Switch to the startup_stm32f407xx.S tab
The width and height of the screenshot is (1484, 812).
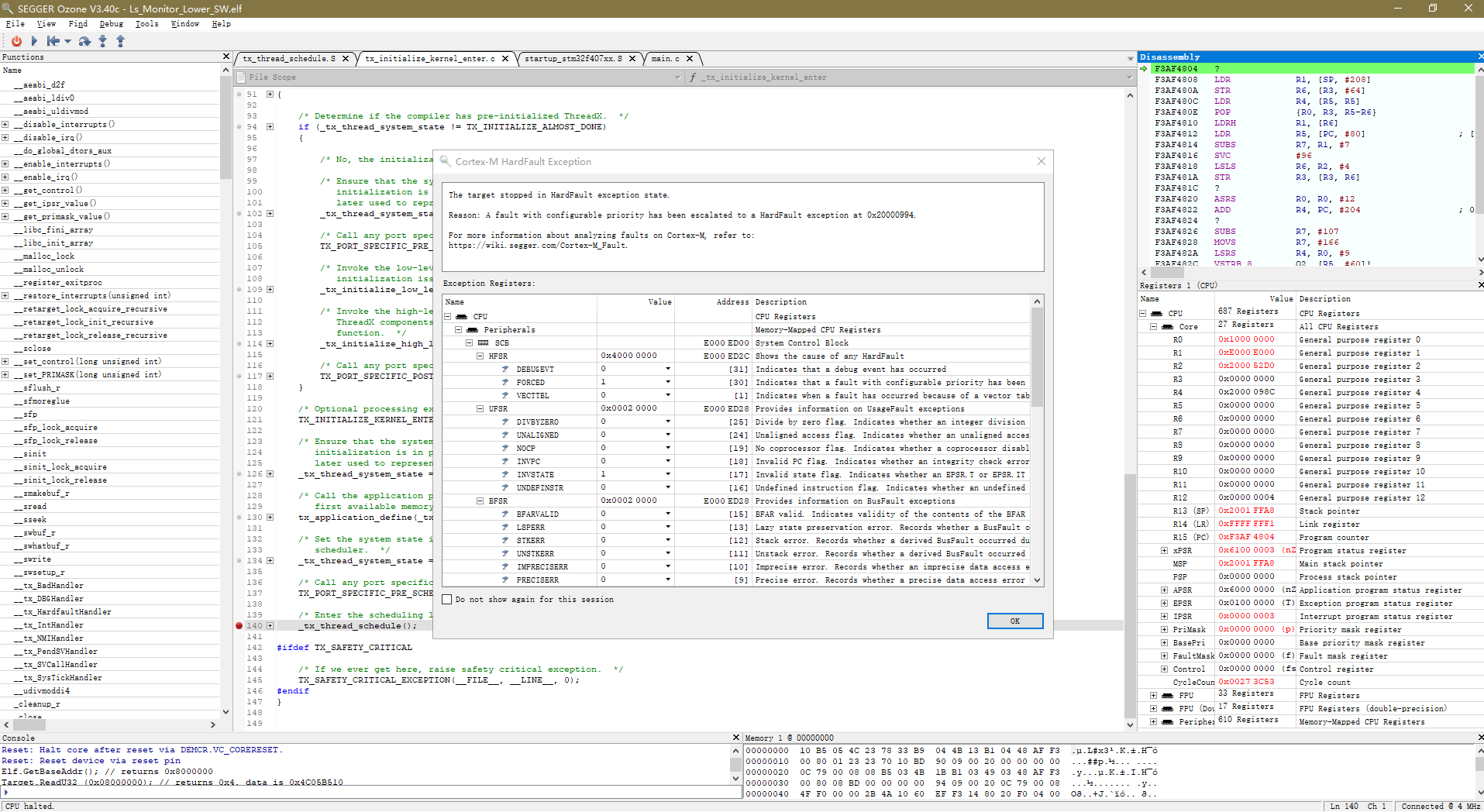coord(573,59)
